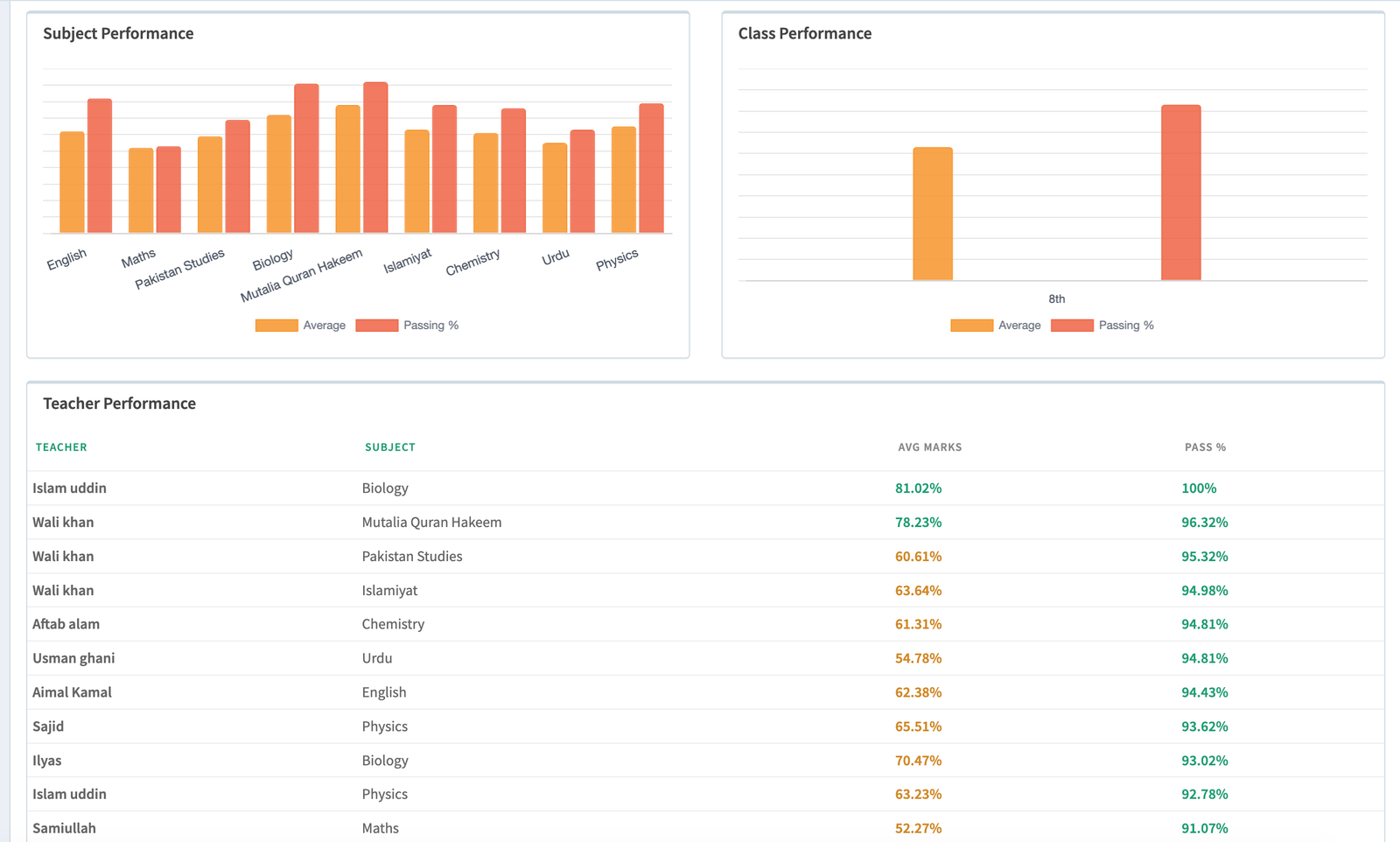Click the 8th class Passing % bar
1400x842 pixels.
pyautogui.click(x=1181, y=193)
